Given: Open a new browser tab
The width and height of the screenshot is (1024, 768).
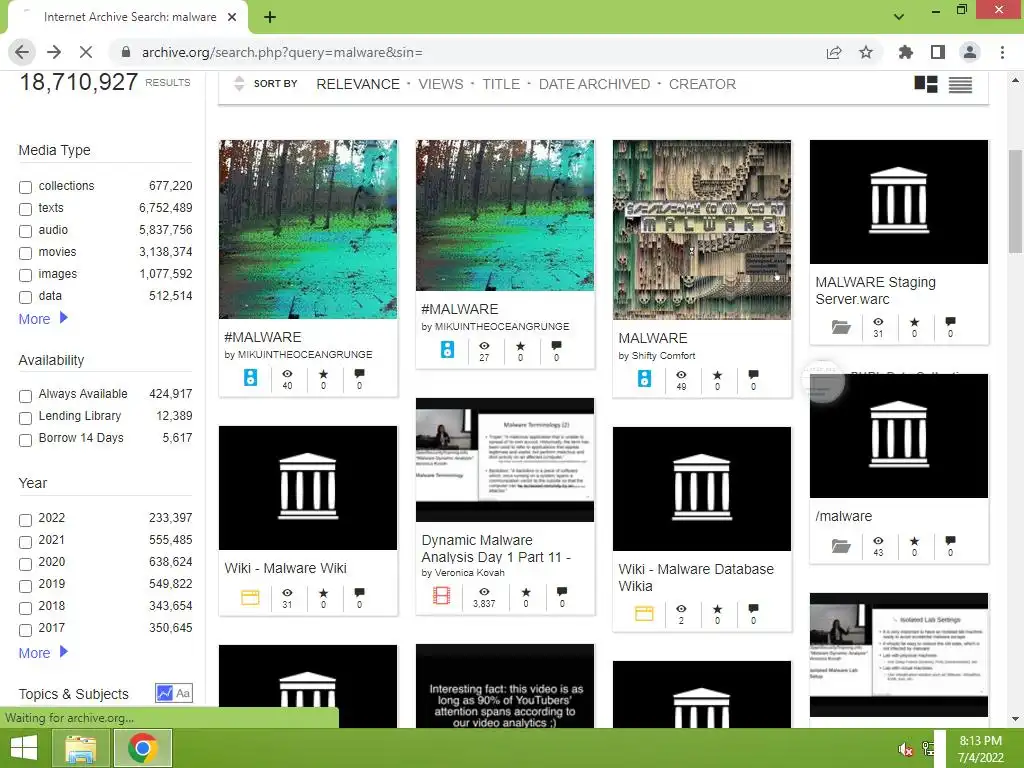Looking at the screenshot, I should (270, 17).
